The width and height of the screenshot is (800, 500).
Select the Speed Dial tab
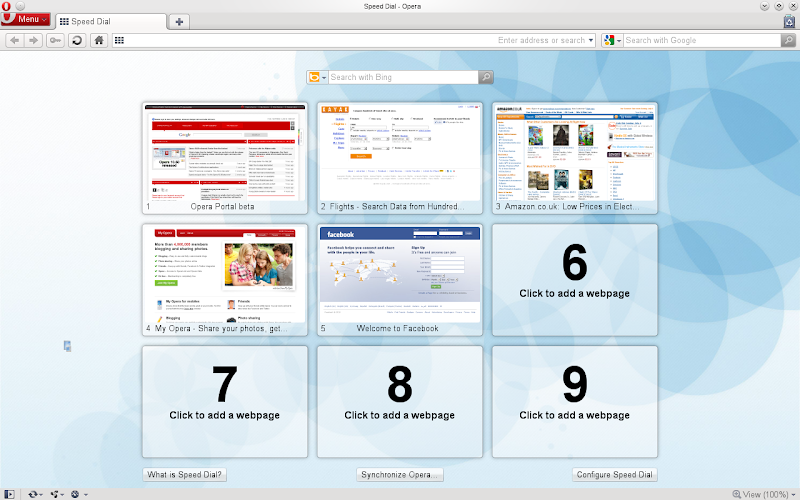pos(111,21)
